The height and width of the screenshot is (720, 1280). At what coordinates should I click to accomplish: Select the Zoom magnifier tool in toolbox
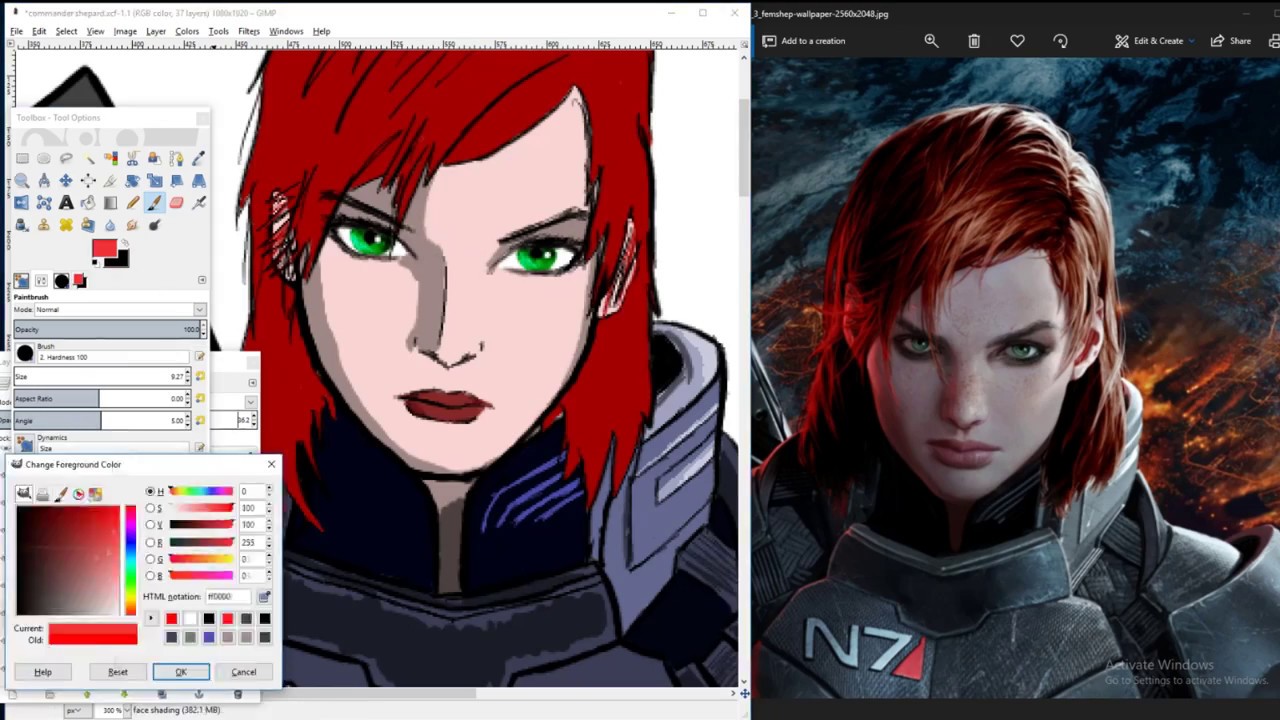click(22, 181)
